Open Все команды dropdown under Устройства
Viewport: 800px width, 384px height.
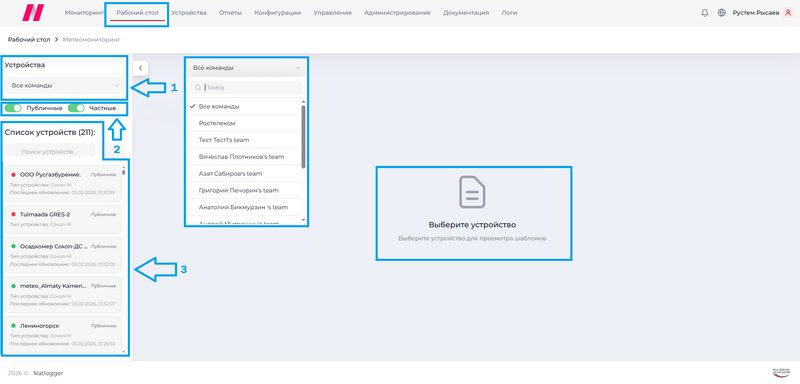pyautogui.click(x=65, y=86)
